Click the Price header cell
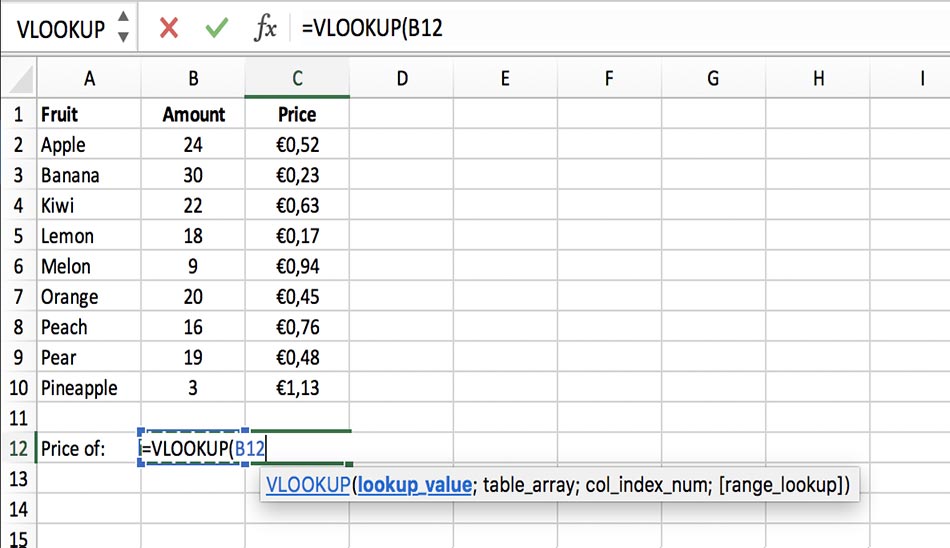This screenshot has width=950, height=548. [x=297, y=114]
